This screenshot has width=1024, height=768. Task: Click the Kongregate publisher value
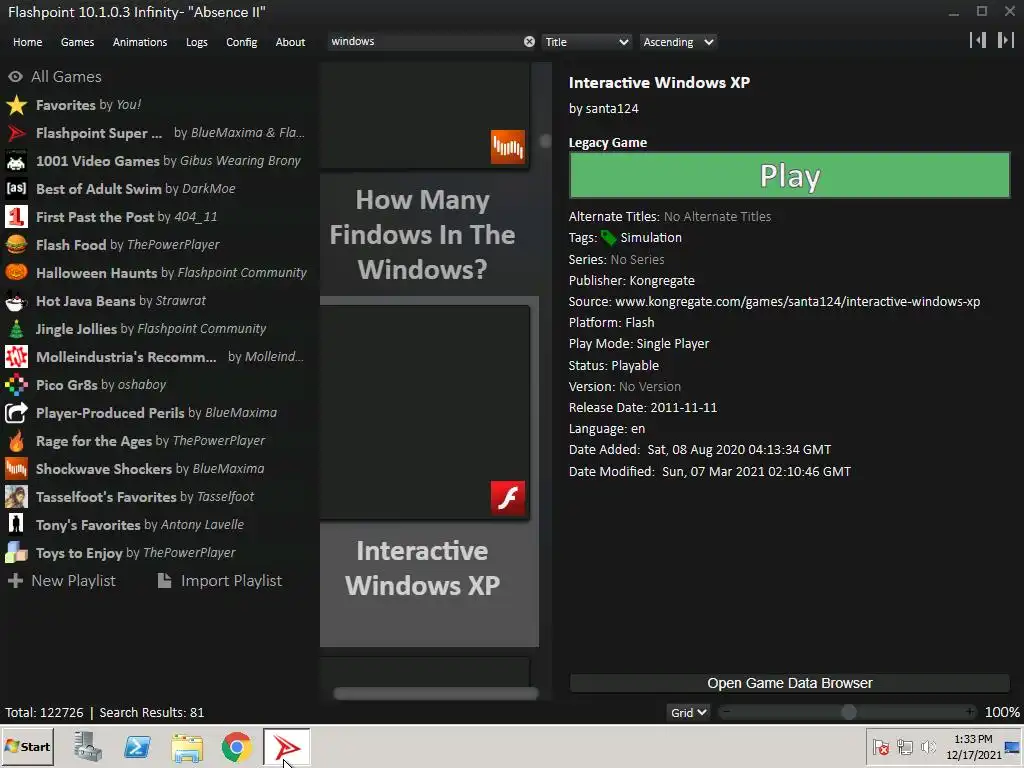[662, 281]
